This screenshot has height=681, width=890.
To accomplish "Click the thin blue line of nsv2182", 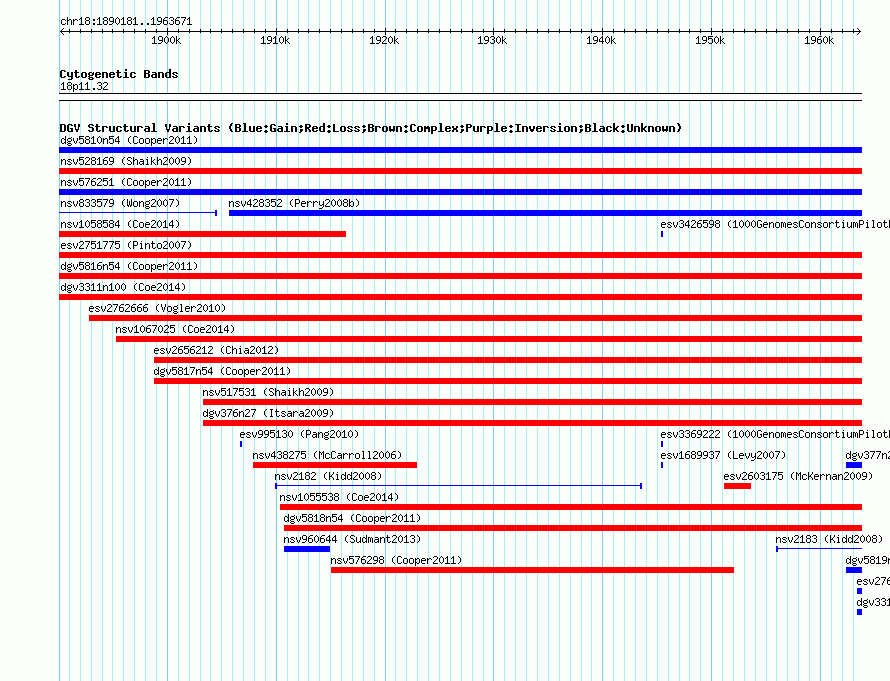I will pyautogui.click(x=459, y=486).
